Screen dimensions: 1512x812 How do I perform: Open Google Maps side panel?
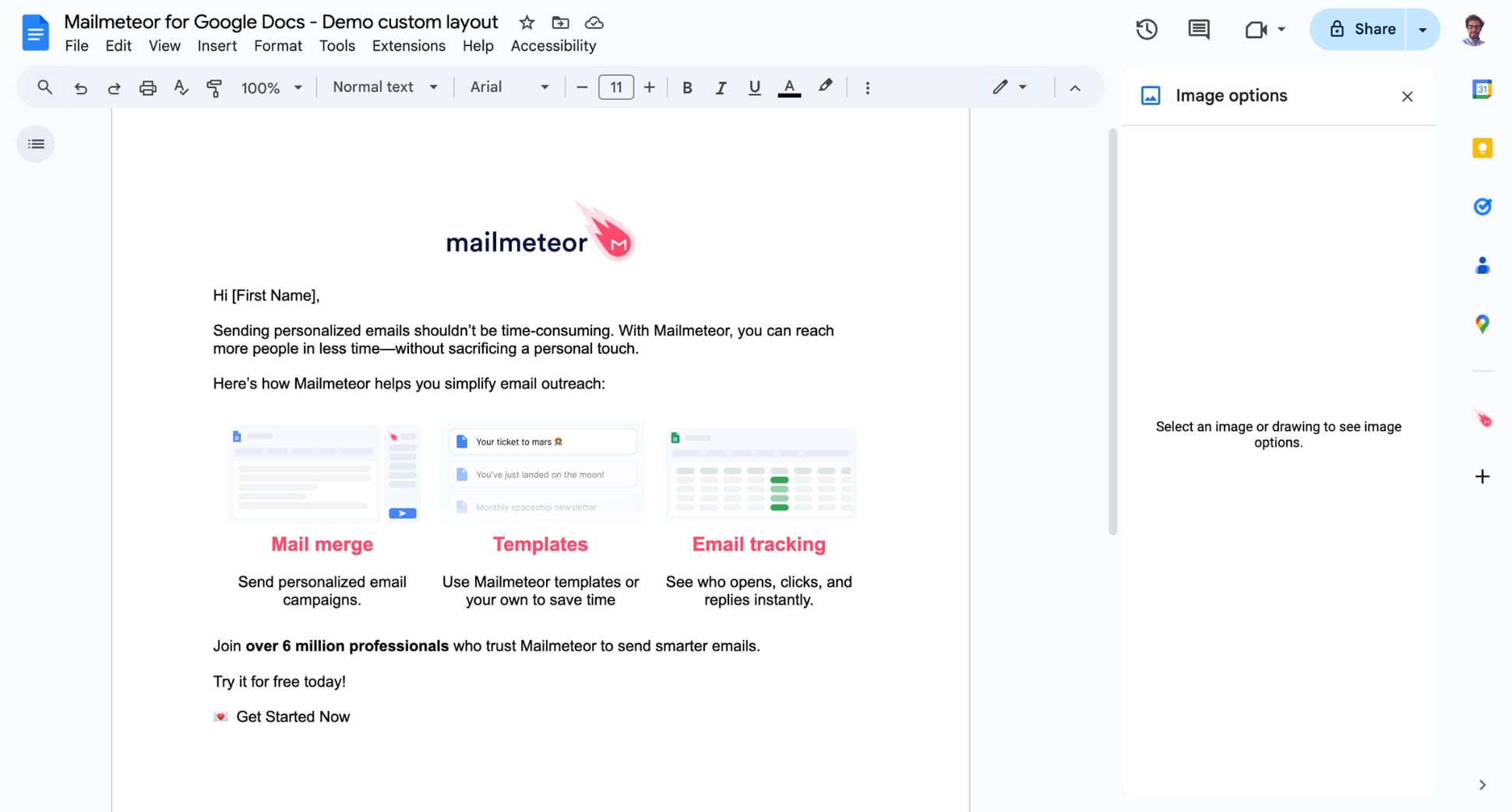(1482, 324)
